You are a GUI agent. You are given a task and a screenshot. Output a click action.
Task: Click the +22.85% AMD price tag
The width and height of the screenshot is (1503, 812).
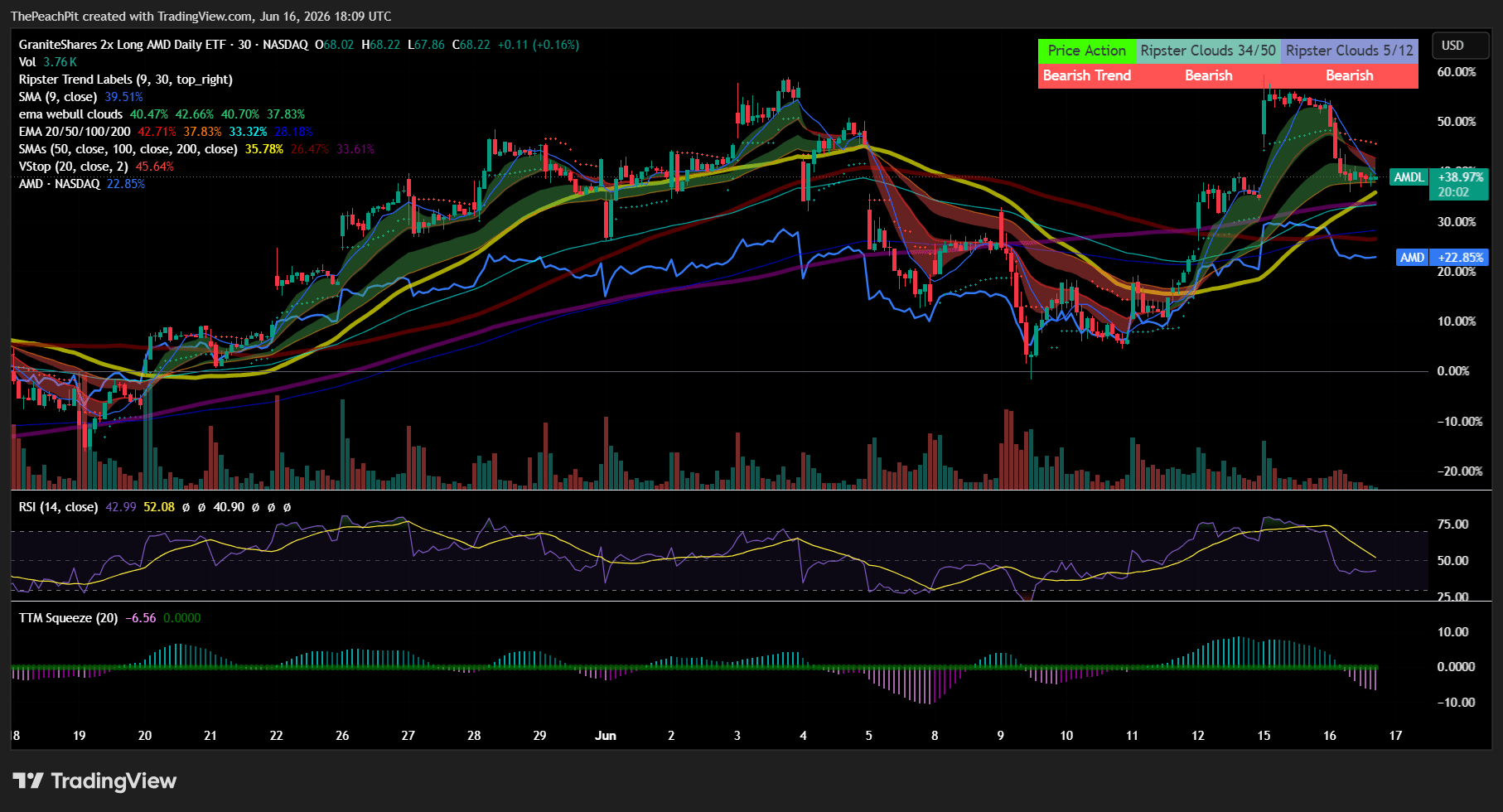pos(1460,258)
